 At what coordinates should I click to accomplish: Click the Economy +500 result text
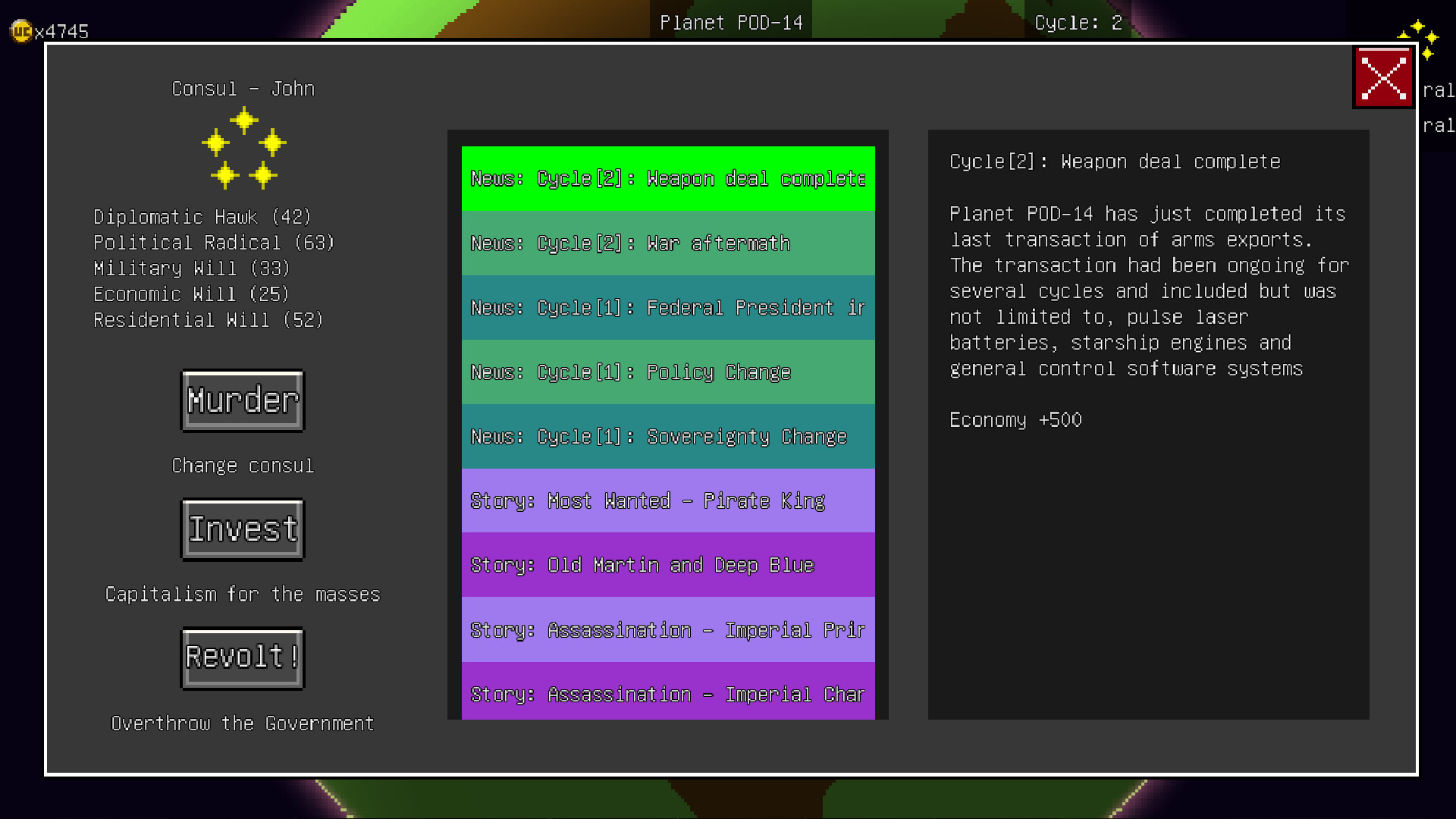tap(1015, 420)
